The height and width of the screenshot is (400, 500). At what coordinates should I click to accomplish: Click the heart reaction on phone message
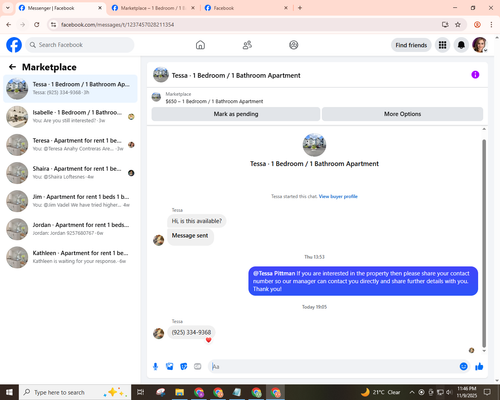click(x=208, y=340)
